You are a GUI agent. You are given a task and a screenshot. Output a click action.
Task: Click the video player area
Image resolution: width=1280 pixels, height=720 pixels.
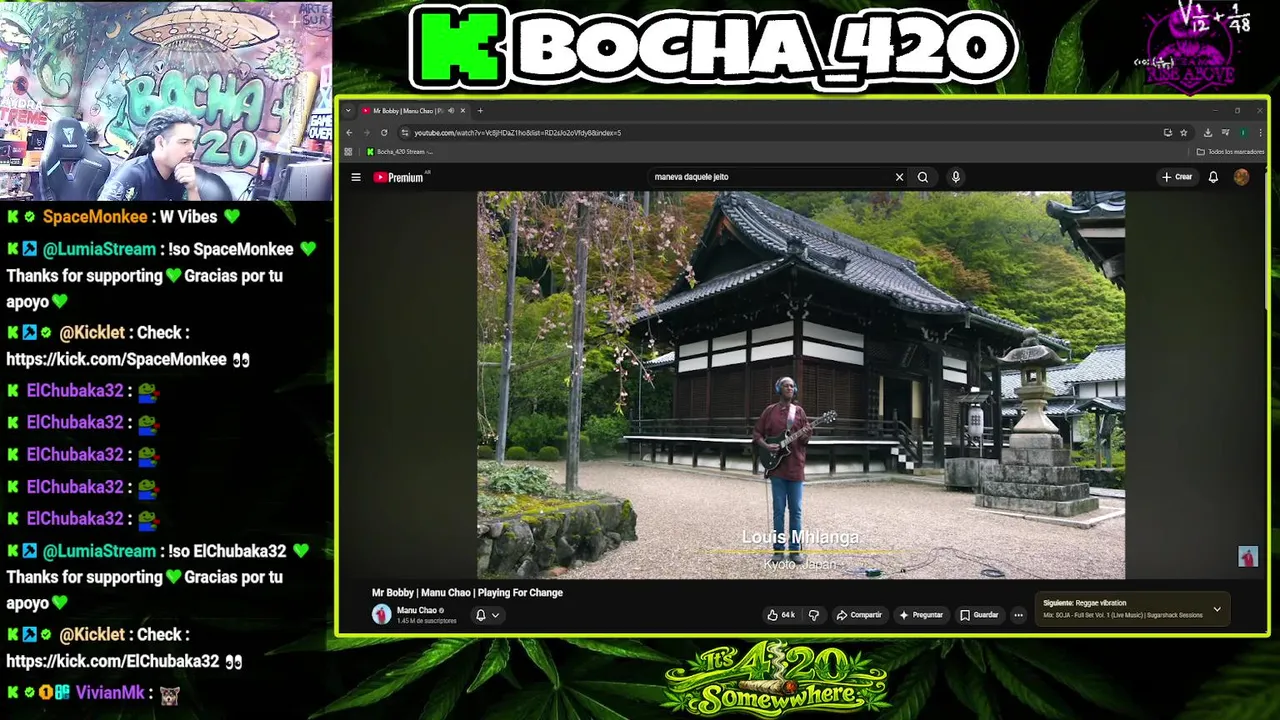point(801,385)
